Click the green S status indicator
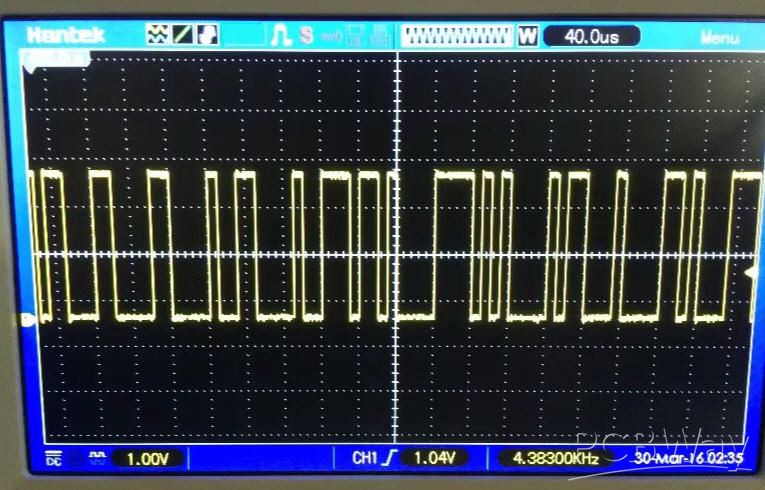Viewport: 765px width, 490px height. (305, 36)
